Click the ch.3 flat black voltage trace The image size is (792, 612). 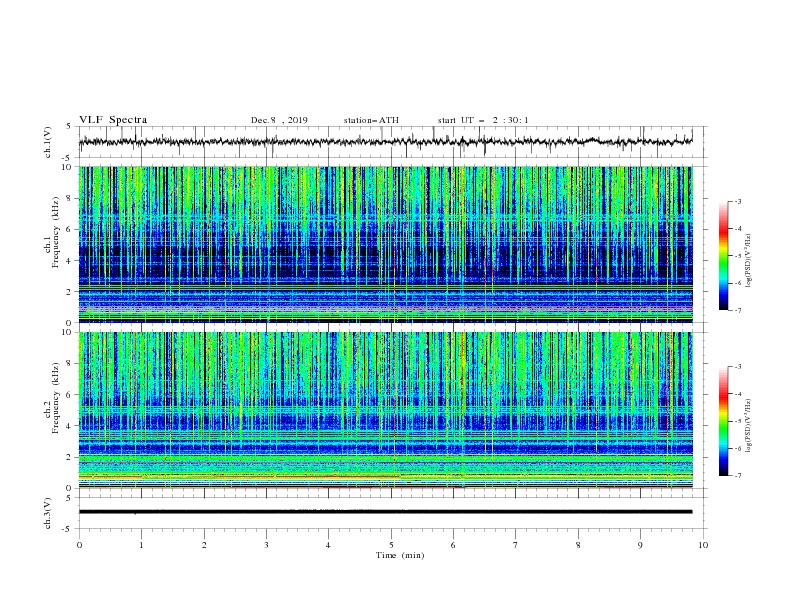tap(385, 512)
